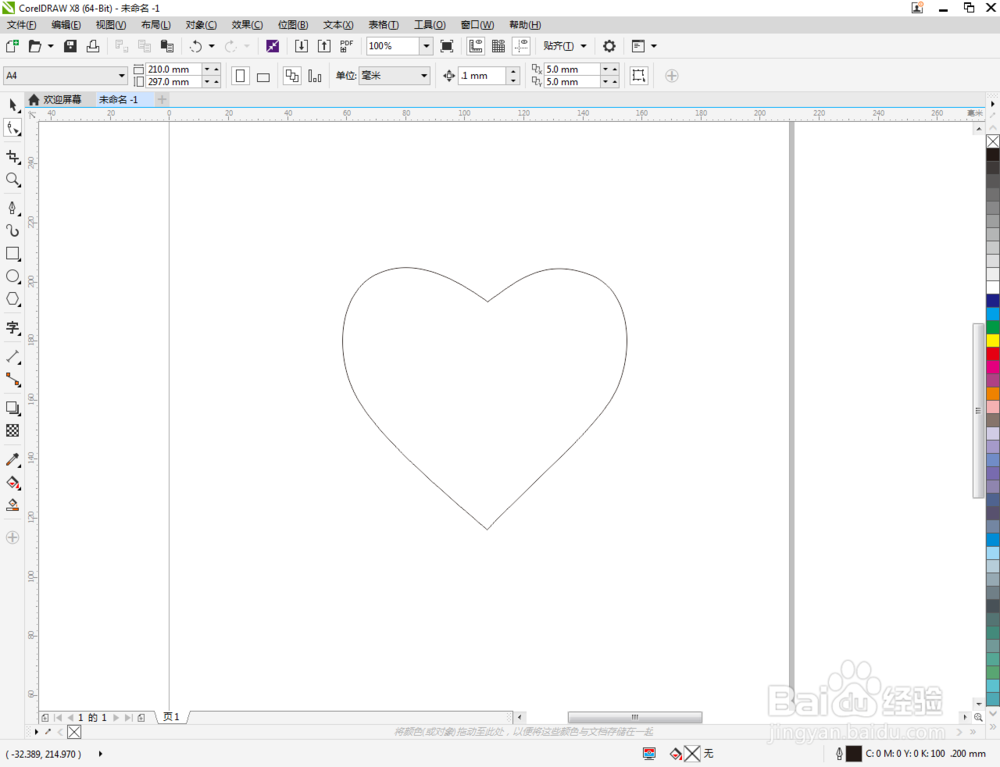Pick the No Color swatch atop palette
Image resolution: width=1000 pixels, height=767 pixels.
click(x=993, y=141)
